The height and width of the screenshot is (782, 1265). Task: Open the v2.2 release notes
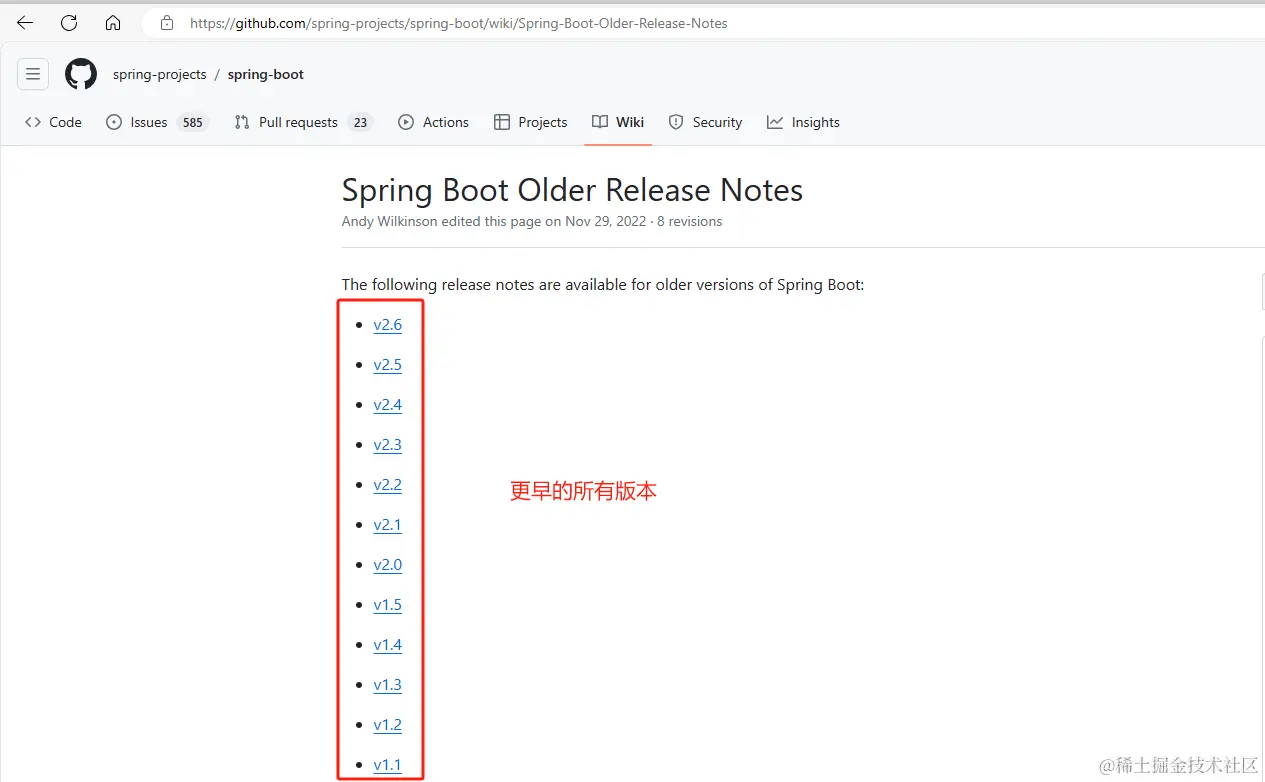pyautogui.click(x=388, y=485)
